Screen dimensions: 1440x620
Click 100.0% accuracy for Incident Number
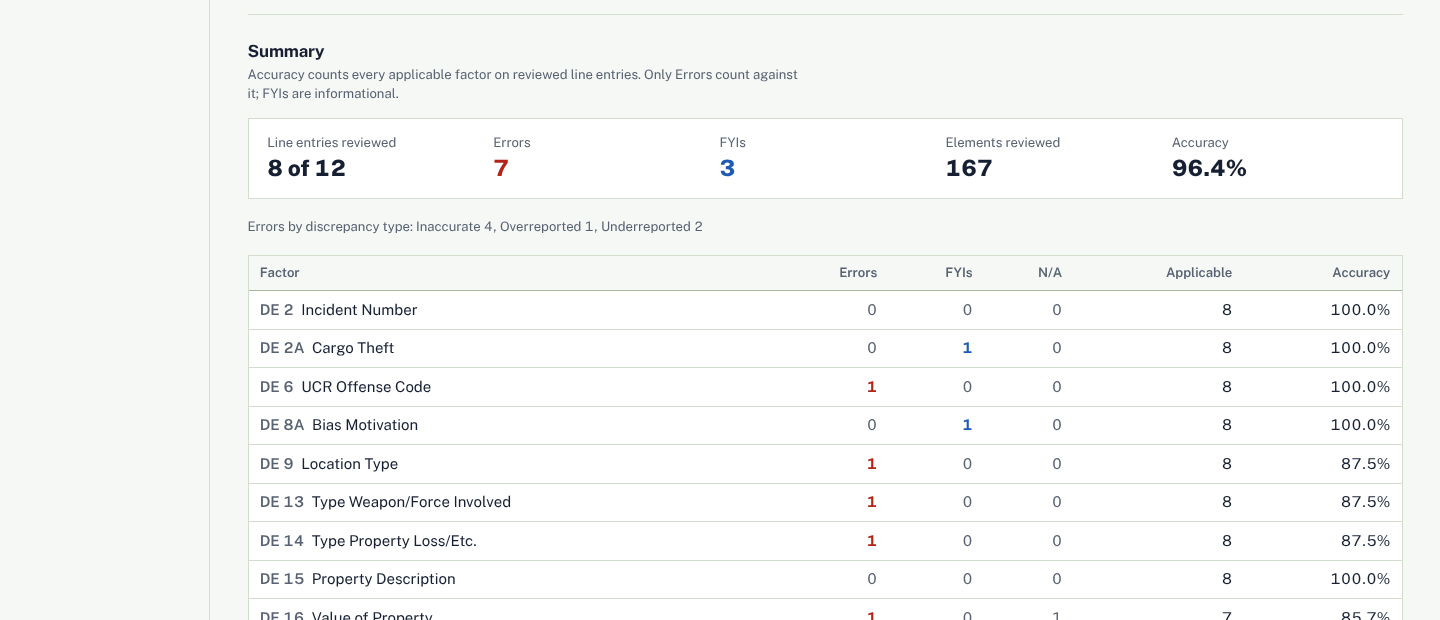(x=1360, y=310)
